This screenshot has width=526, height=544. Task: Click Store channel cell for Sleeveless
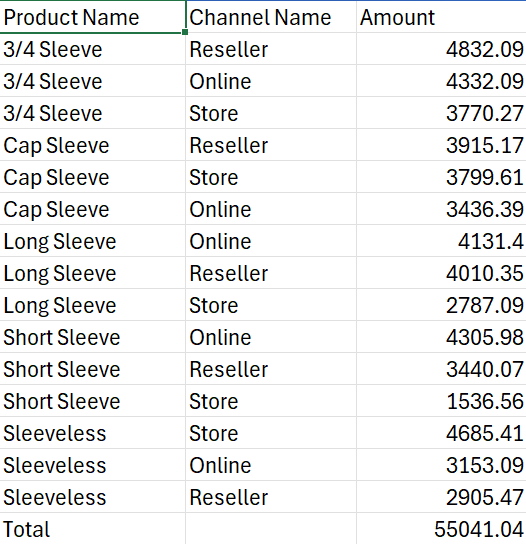click(271, 433)
